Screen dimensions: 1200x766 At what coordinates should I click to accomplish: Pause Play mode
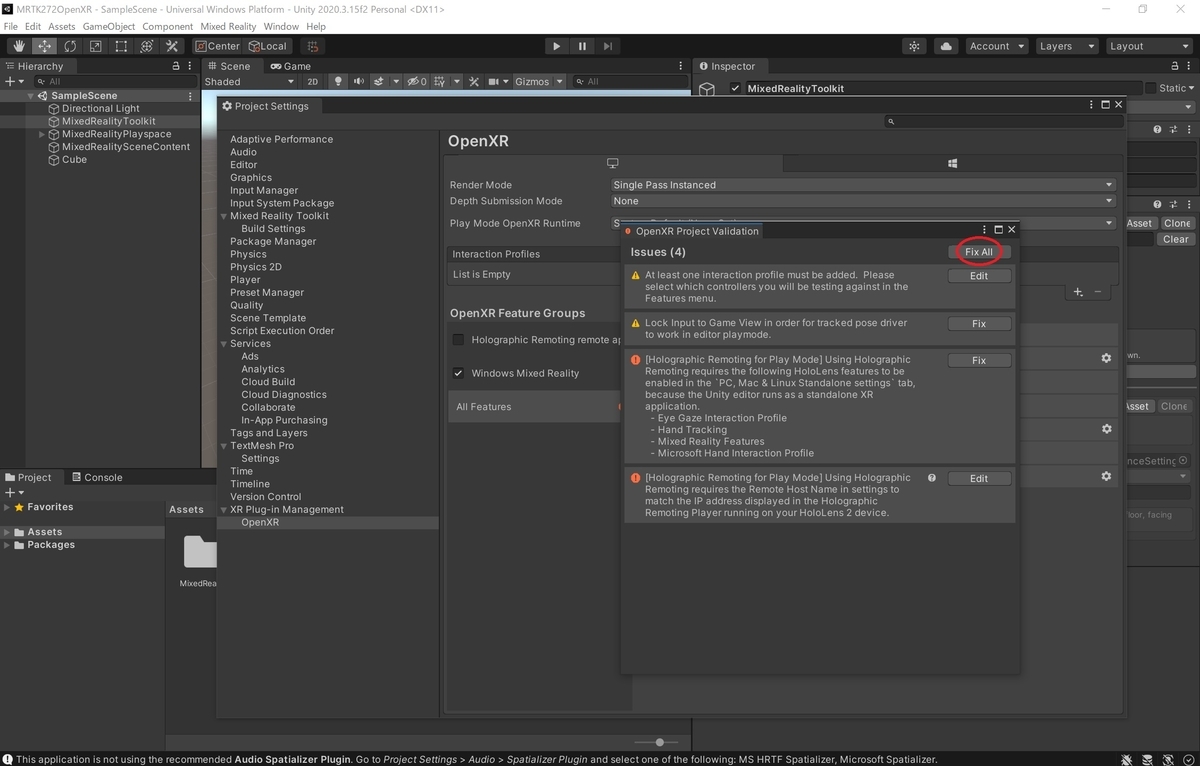[x=582, y=46]
